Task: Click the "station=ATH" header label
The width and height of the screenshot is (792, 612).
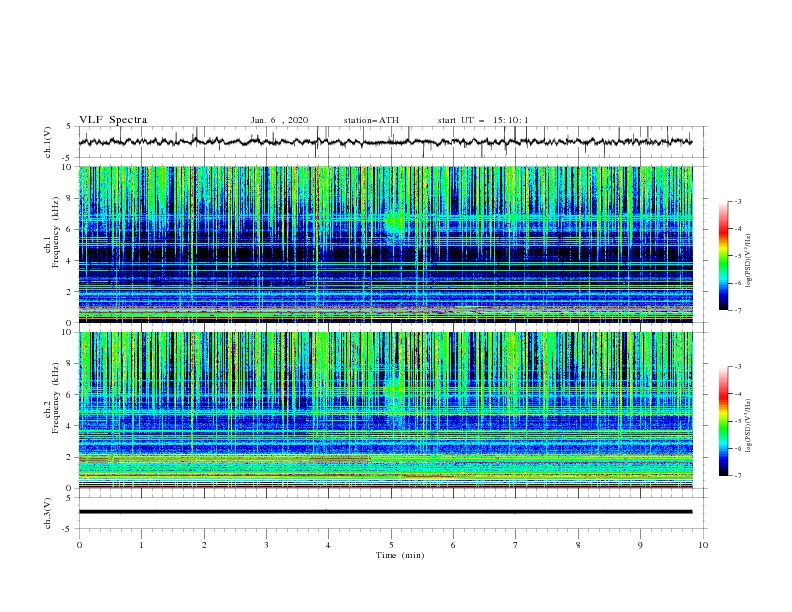Action: (371, 120)
